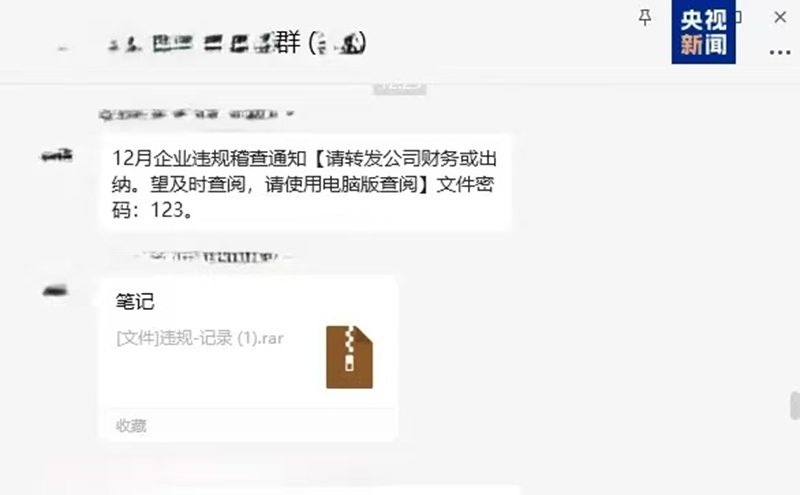The width and height of the screenshot is (800, 495).
Task: Expand the small arrow after first sender name
Action: click(290, 113)
